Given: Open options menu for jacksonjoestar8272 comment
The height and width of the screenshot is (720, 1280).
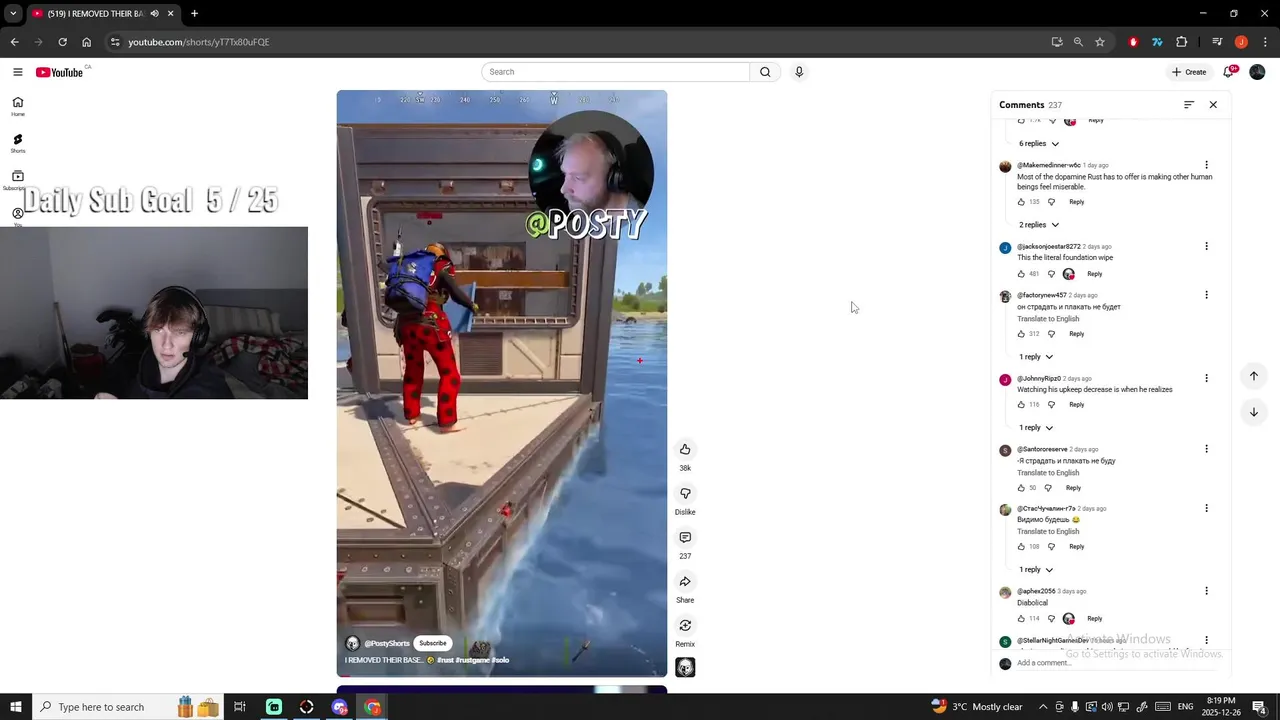Looking at the screenshot, I should [x=1206, y=246].
